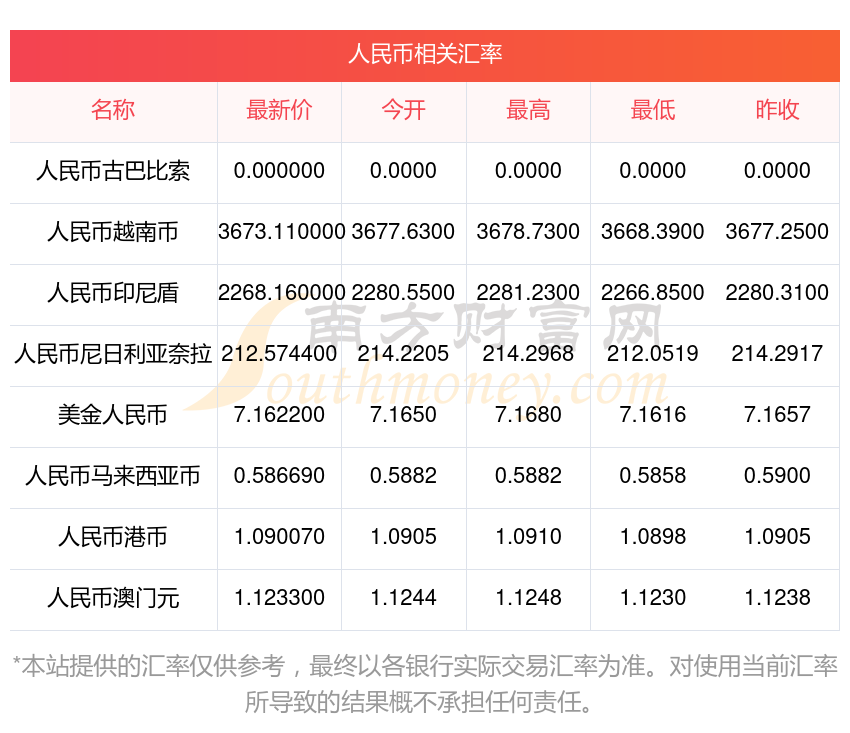The width and height of the screenshot is (850, 733).
Task: Click 今开 value 1.0905 for 港币
Action: [403, 537]
